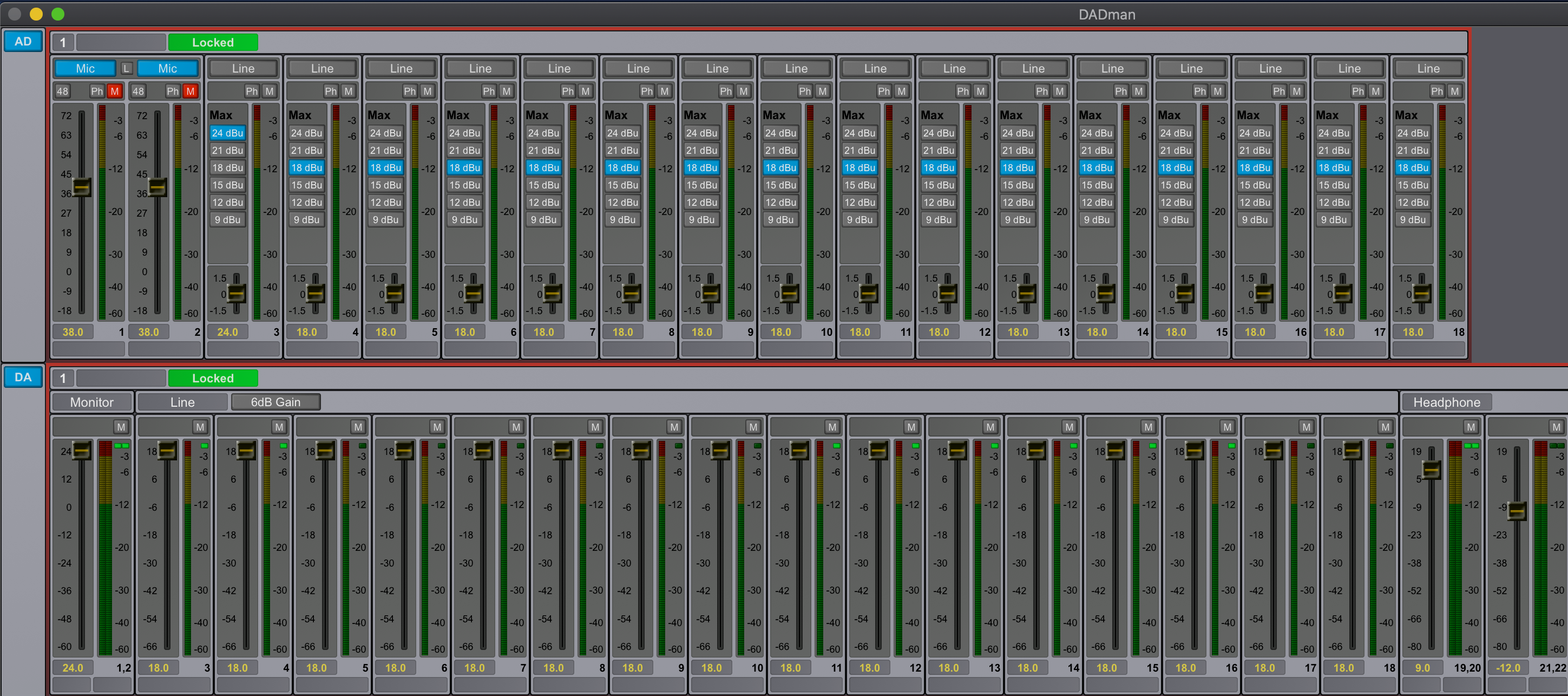The height and width of the screenshot is (696, 1568).
Task: Toggle 48V phantom power on AD channel 2
Action: pos(138,92)
